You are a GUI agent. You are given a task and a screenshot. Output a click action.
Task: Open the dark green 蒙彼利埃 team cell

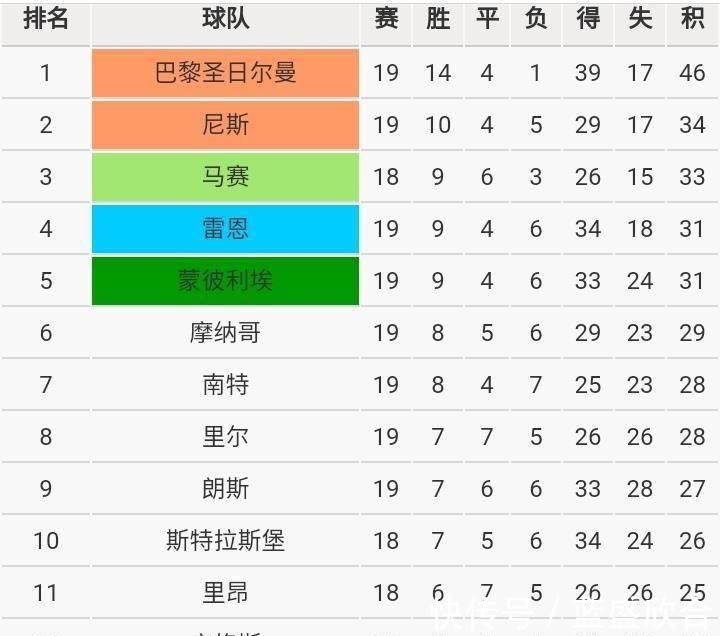coord(225,281)
